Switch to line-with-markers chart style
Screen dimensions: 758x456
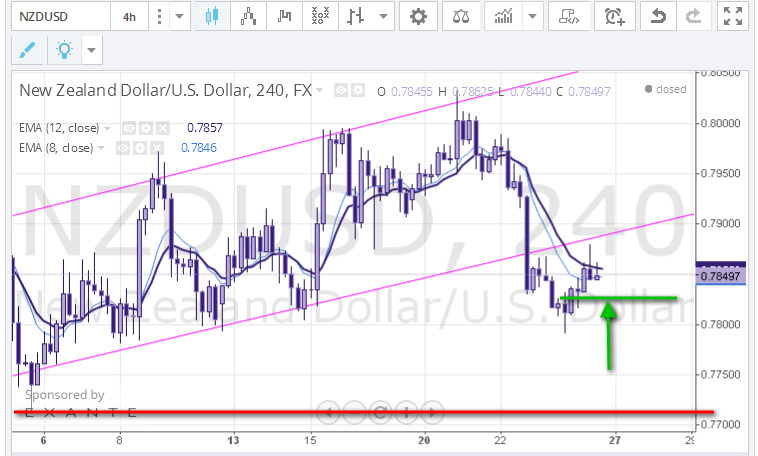[248, 16]
